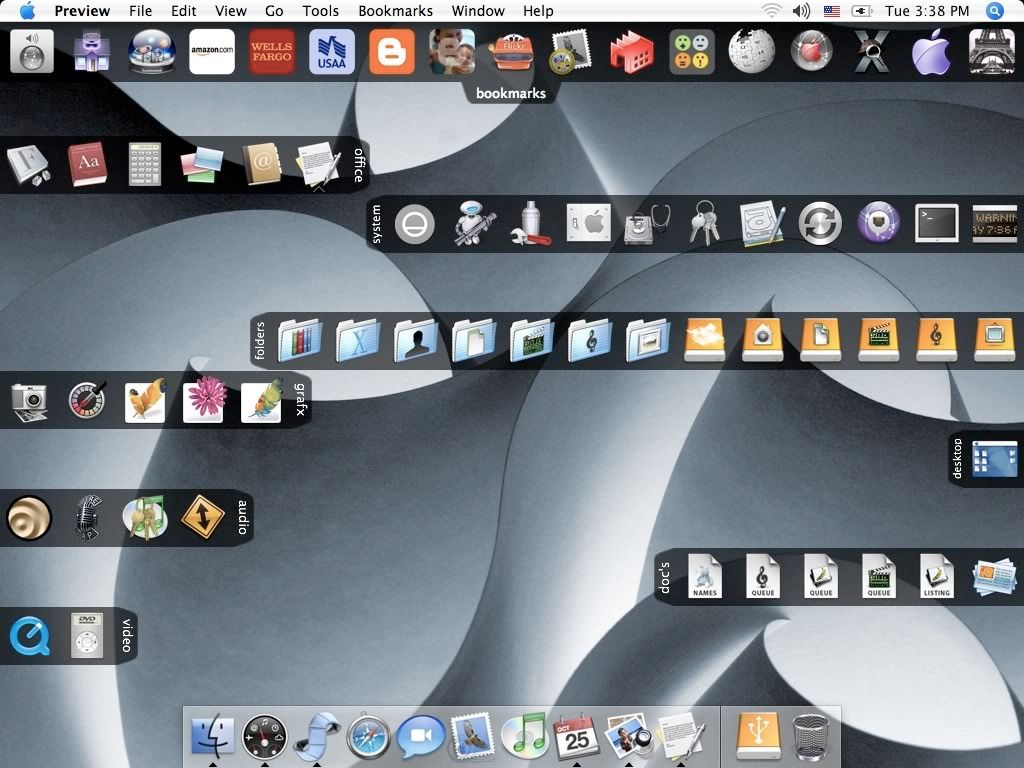Click the bookmarks dock tab label
Image resolution: width=1024 pixels, height=768 pixels.
(x=511, y=93)
